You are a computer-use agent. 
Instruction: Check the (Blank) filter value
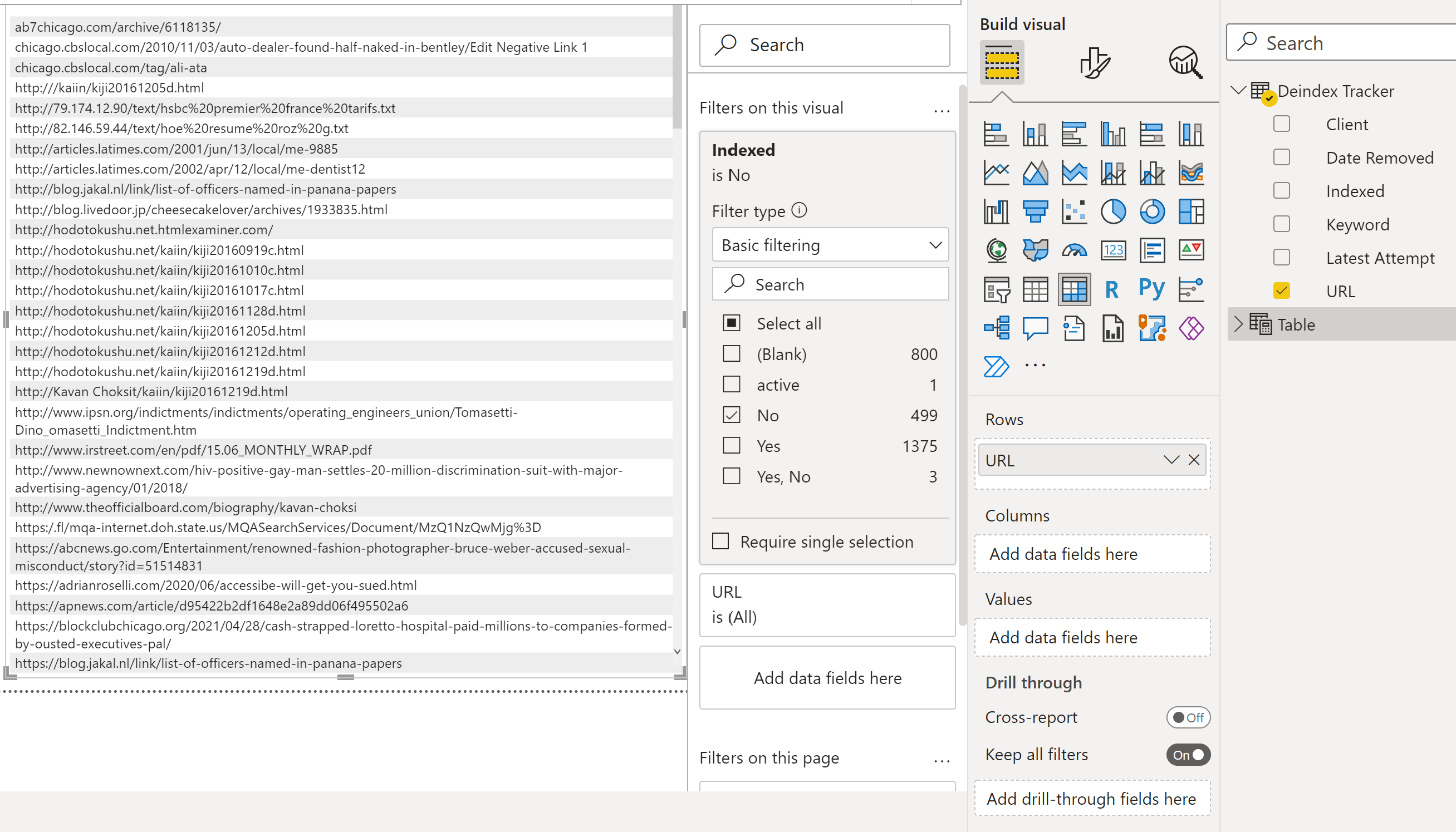(x=732, y=354)
